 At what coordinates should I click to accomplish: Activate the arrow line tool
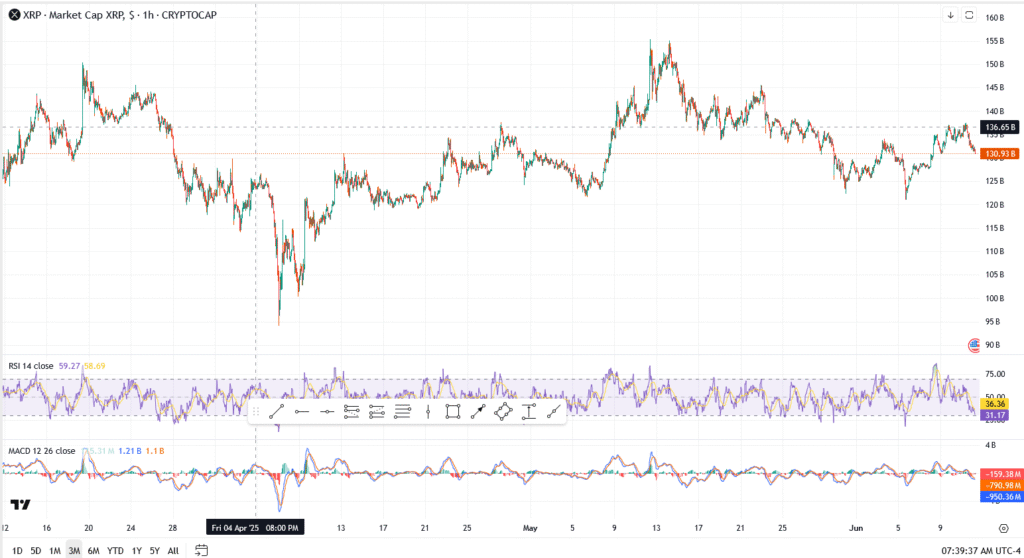click(x=477, y=412)
